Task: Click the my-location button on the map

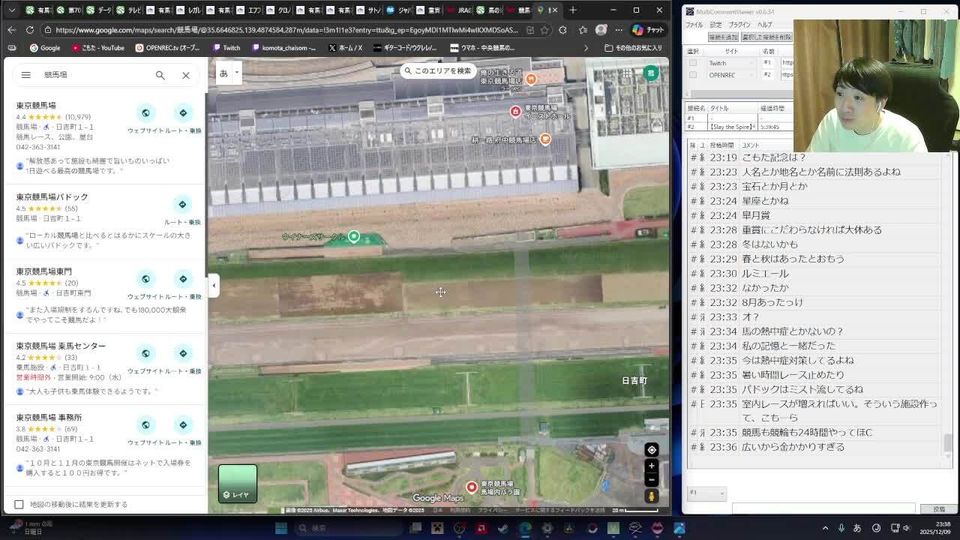Action: point(651,450)
